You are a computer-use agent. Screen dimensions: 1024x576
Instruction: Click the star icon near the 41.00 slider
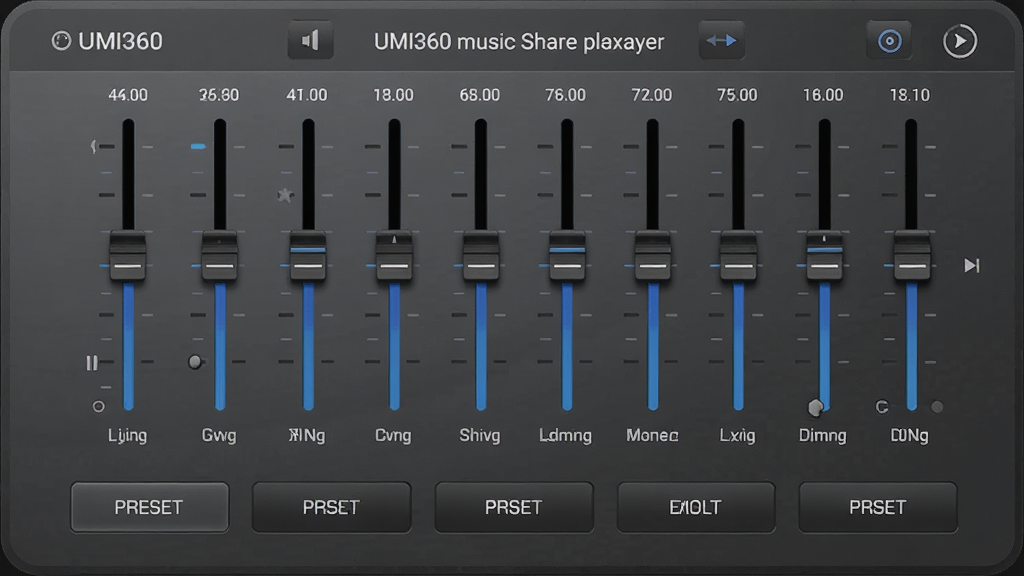pos(285,195)
